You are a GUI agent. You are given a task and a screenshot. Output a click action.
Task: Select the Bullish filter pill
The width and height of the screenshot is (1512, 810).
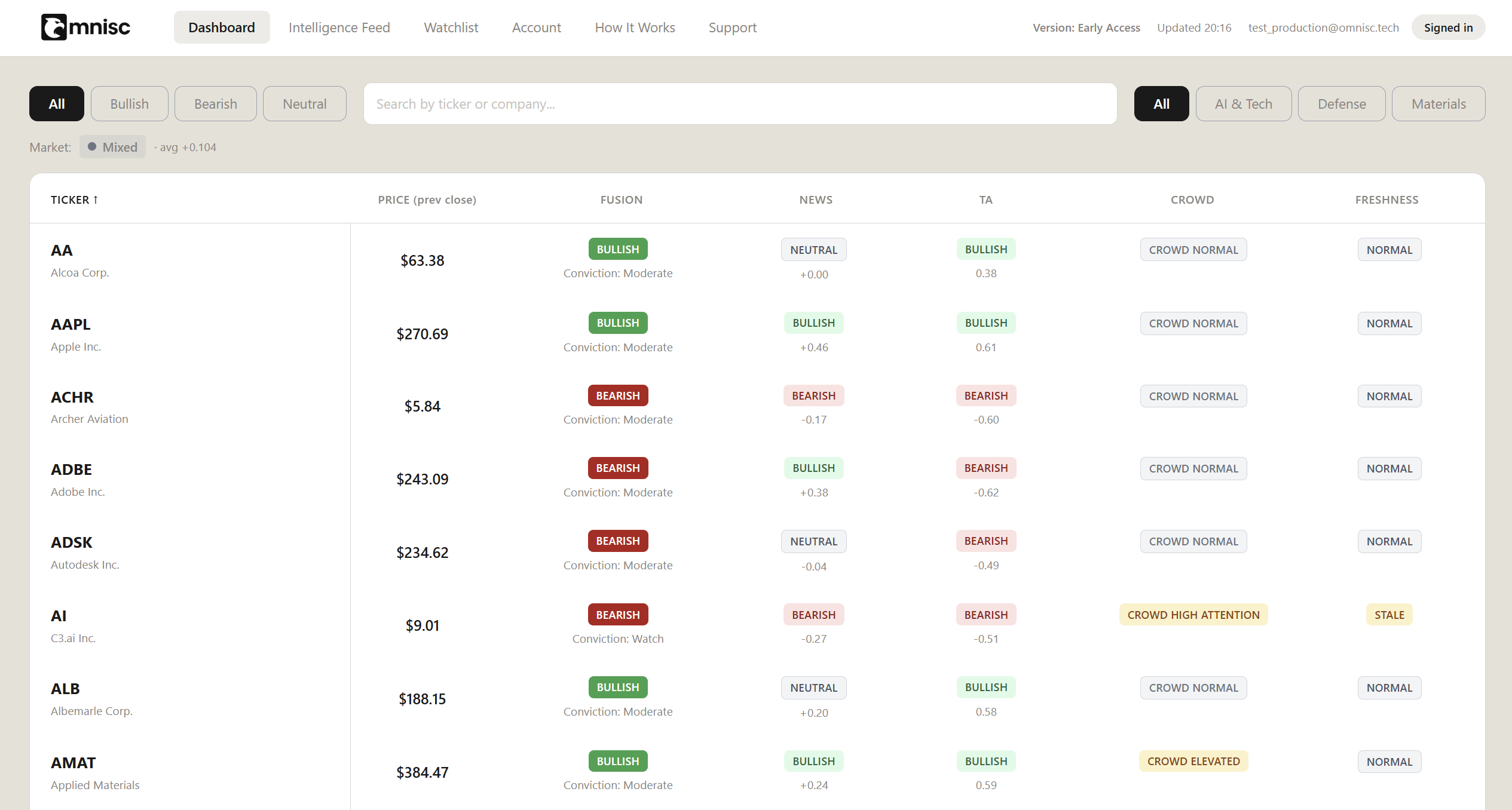[x=129, y=104]
